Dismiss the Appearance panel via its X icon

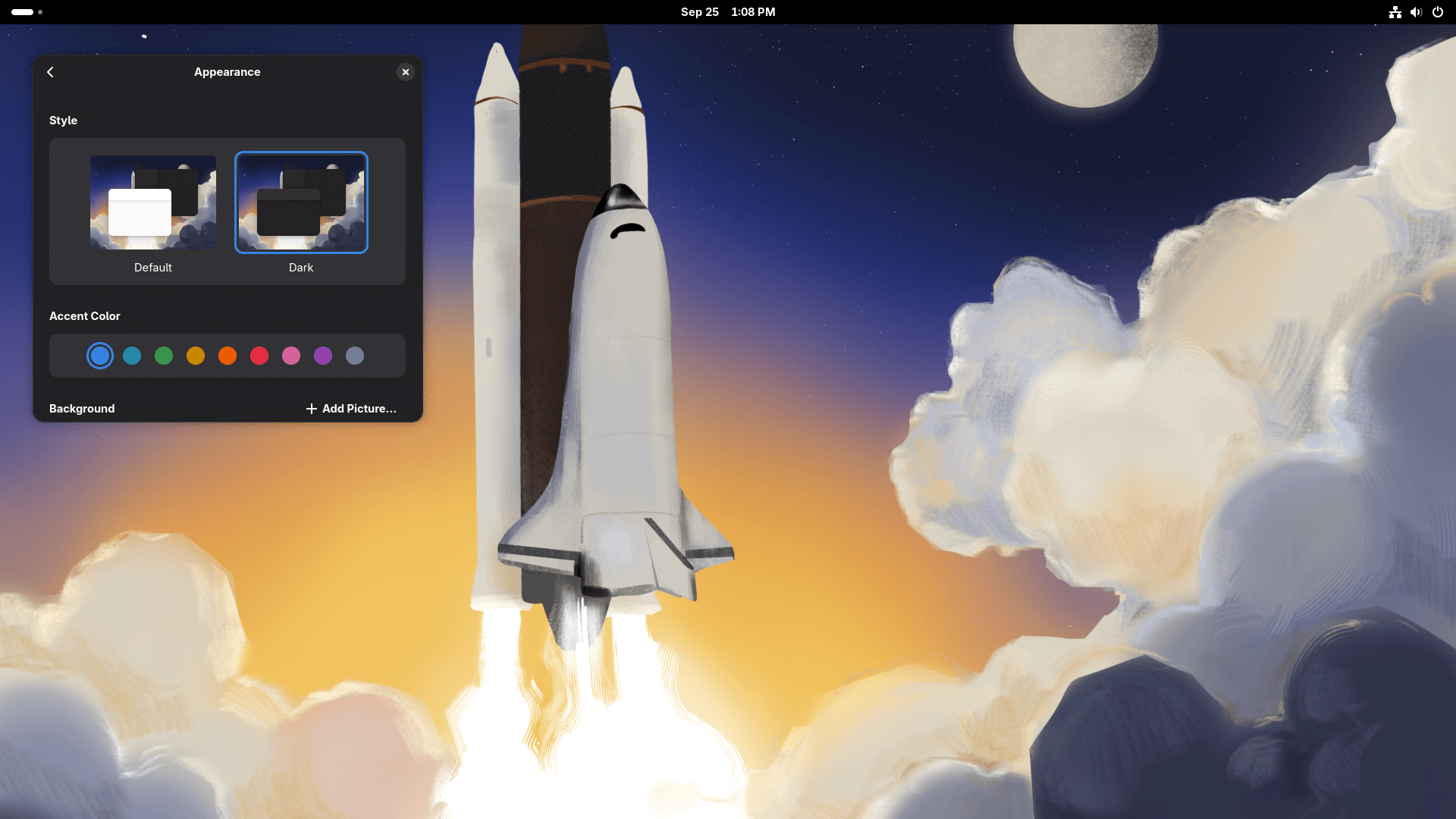click(x=406, y=72)
